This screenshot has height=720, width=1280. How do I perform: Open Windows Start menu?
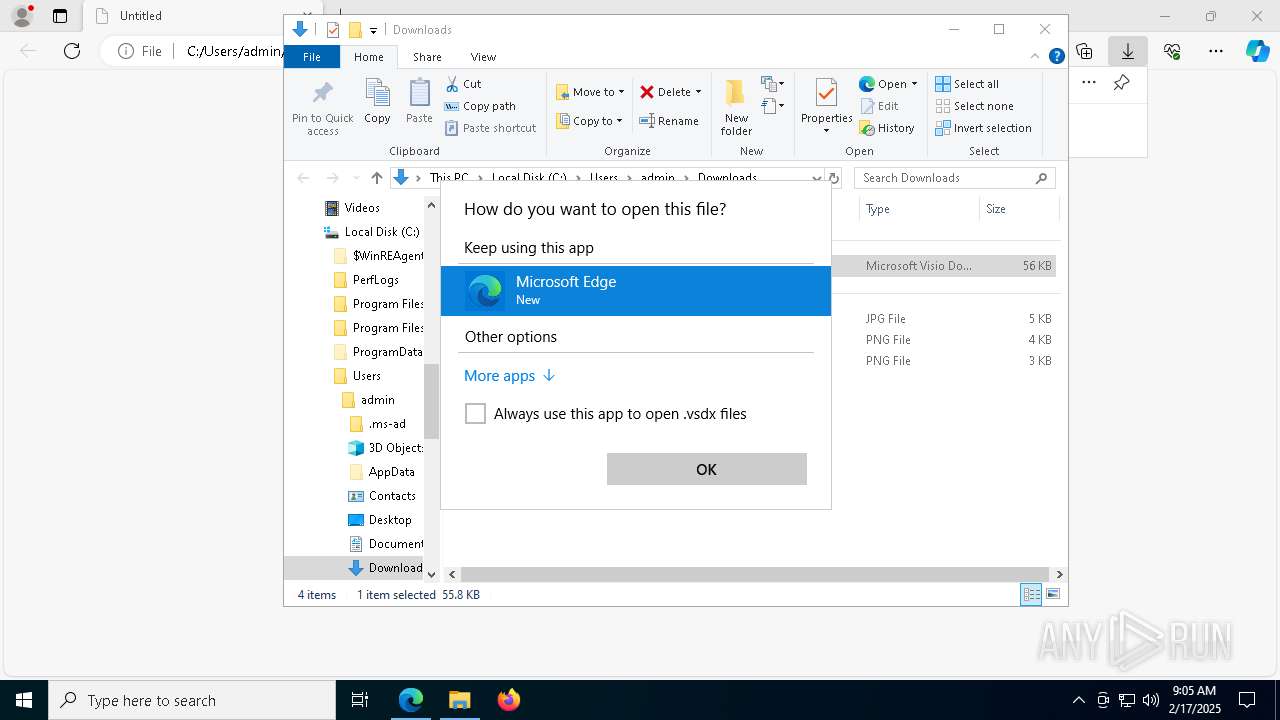click(x=24, y=700)
